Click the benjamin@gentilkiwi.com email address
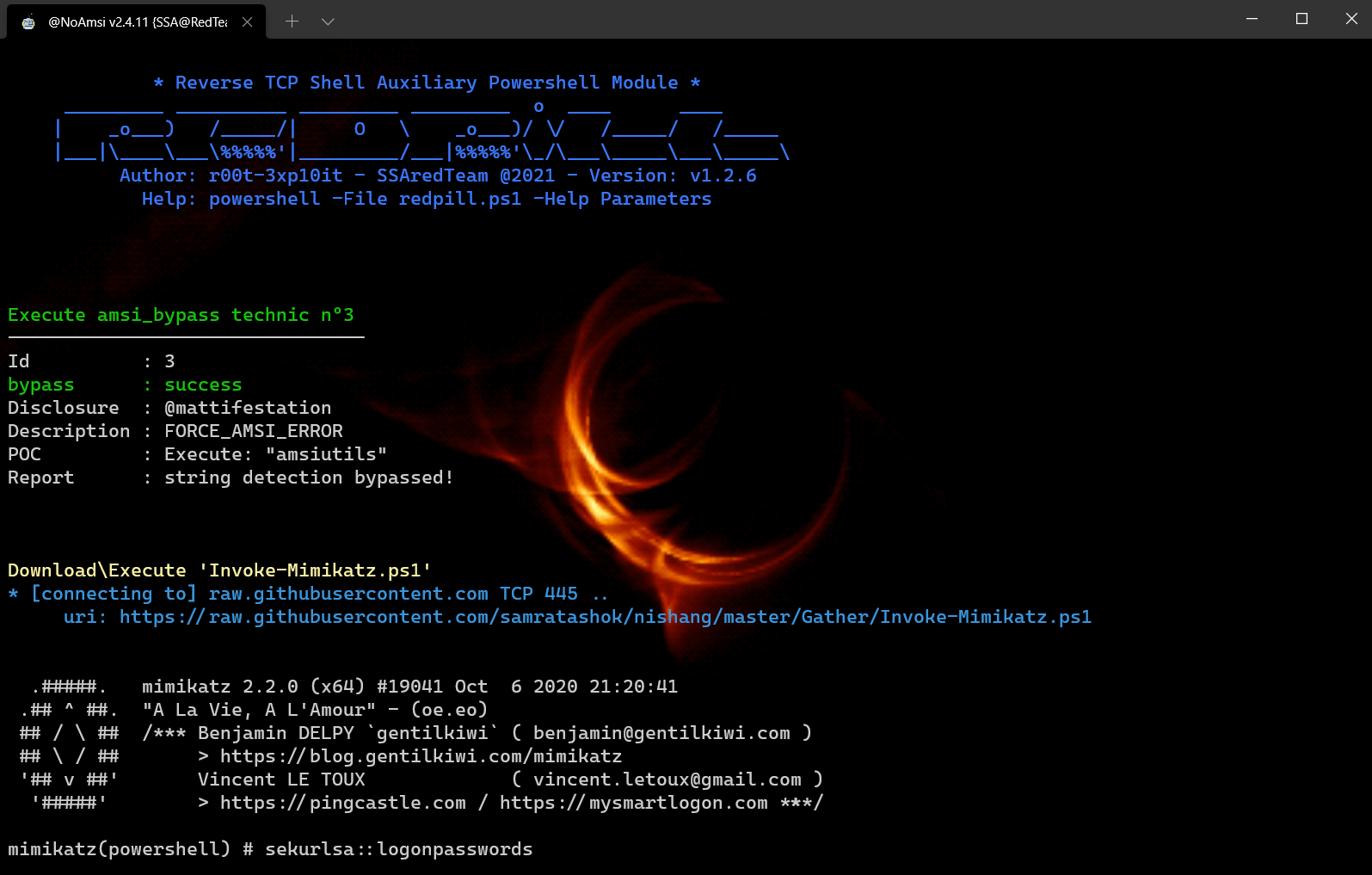1372x875 pixels. pyautogui.click(x=661, y=733)
